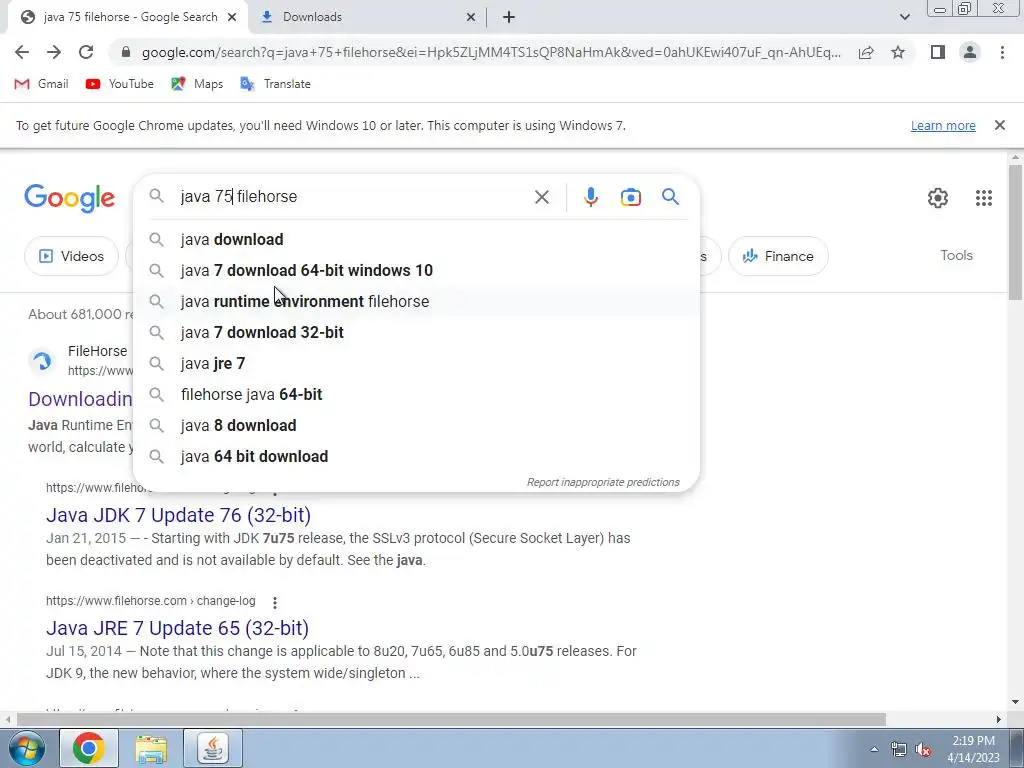This screenshot has height=768, width=1024.
Task: Select the Videos search filter
Action: (71, 256)
